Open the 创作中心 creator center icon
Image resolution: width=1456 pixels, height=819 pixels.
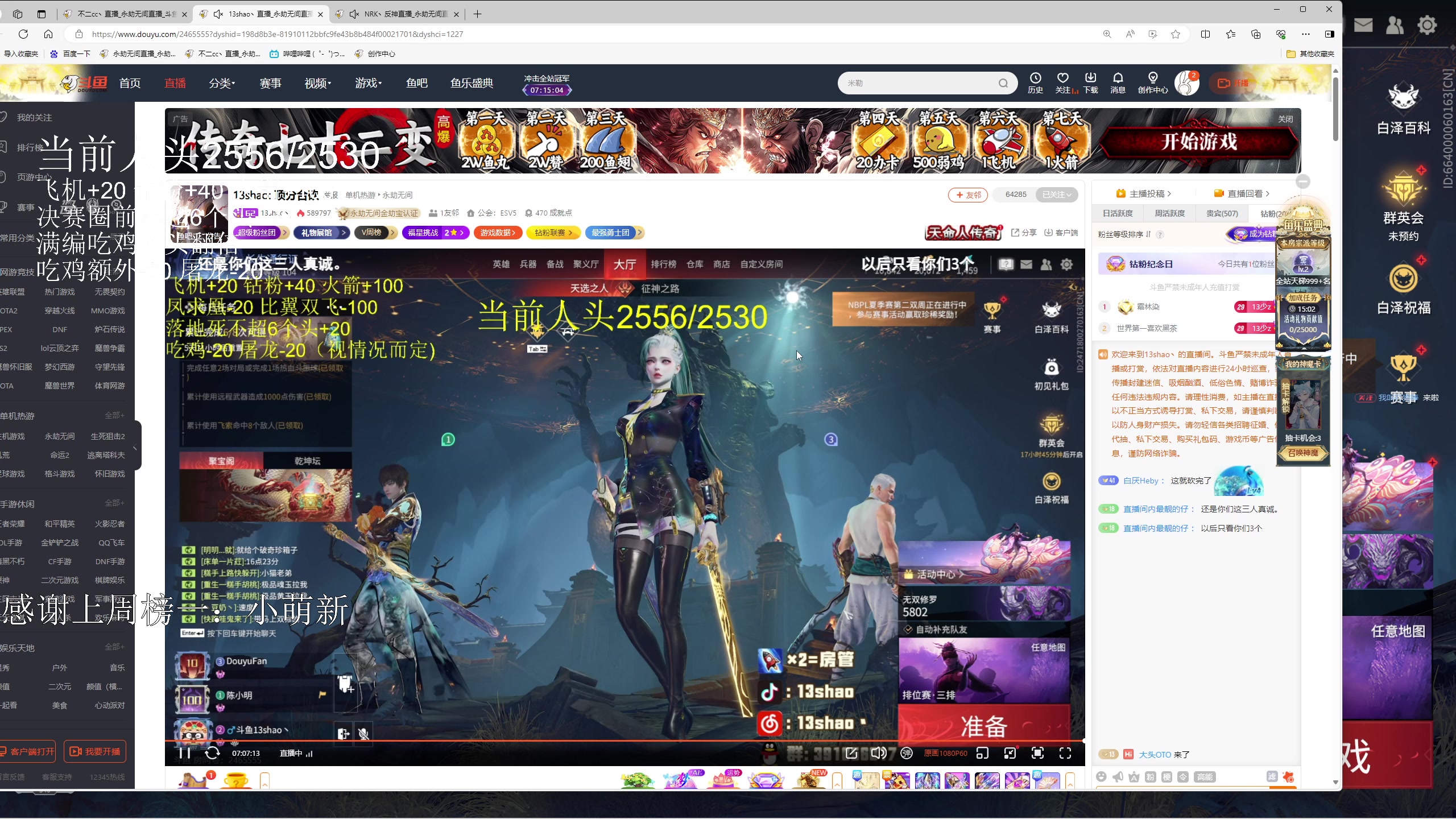coord(1153,82)
